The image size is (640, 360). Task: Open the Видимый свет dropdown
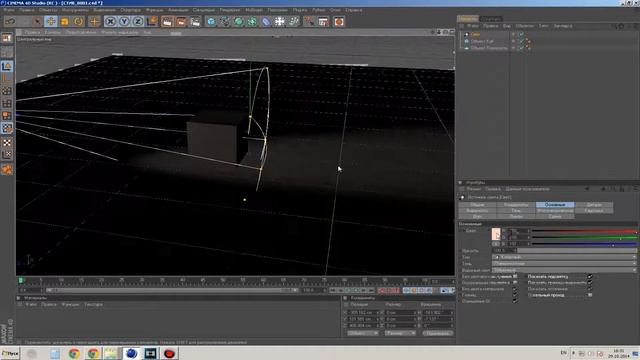[564, 270]
